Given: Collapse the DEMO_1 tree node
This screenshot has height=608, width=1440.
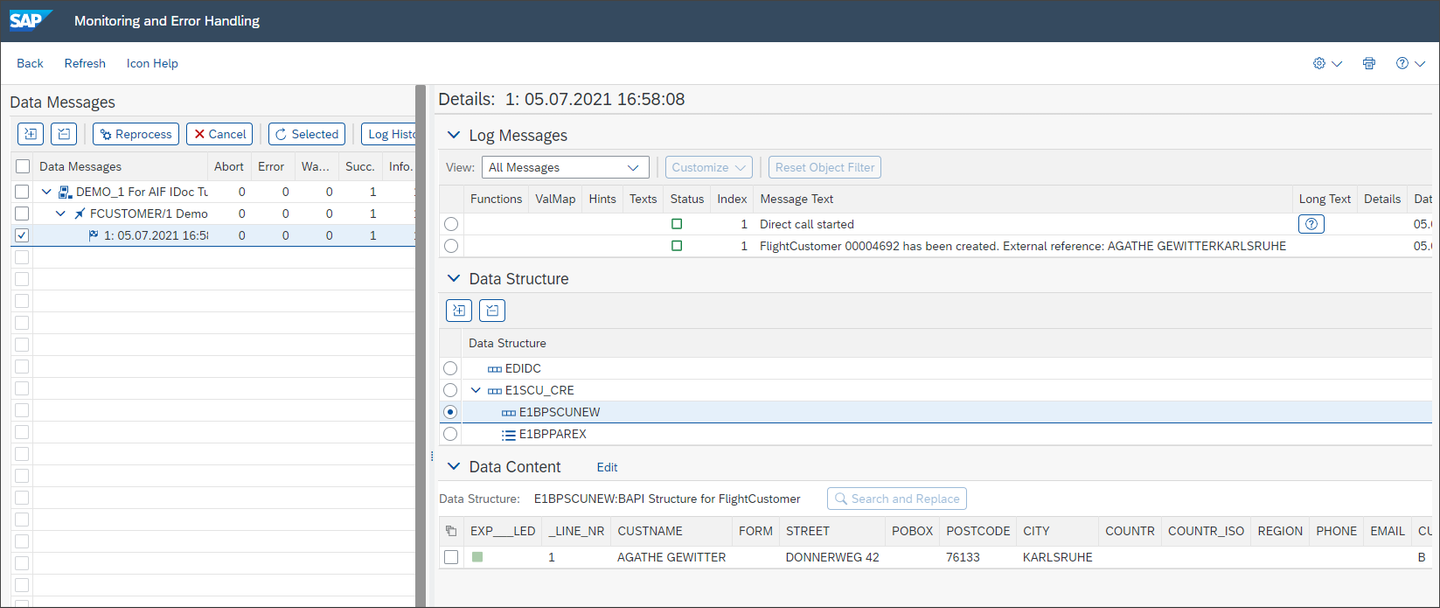Looking at the screenshot, I should (x=46, y=191).
